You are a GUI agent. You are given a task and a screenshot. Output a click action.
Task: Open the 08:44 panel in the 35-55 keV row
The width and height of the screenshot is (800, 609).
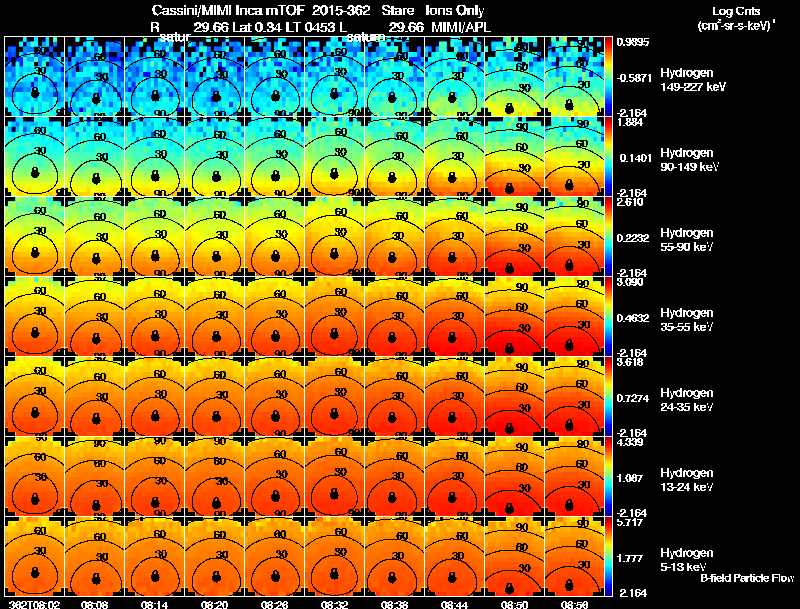coord(454,317)
